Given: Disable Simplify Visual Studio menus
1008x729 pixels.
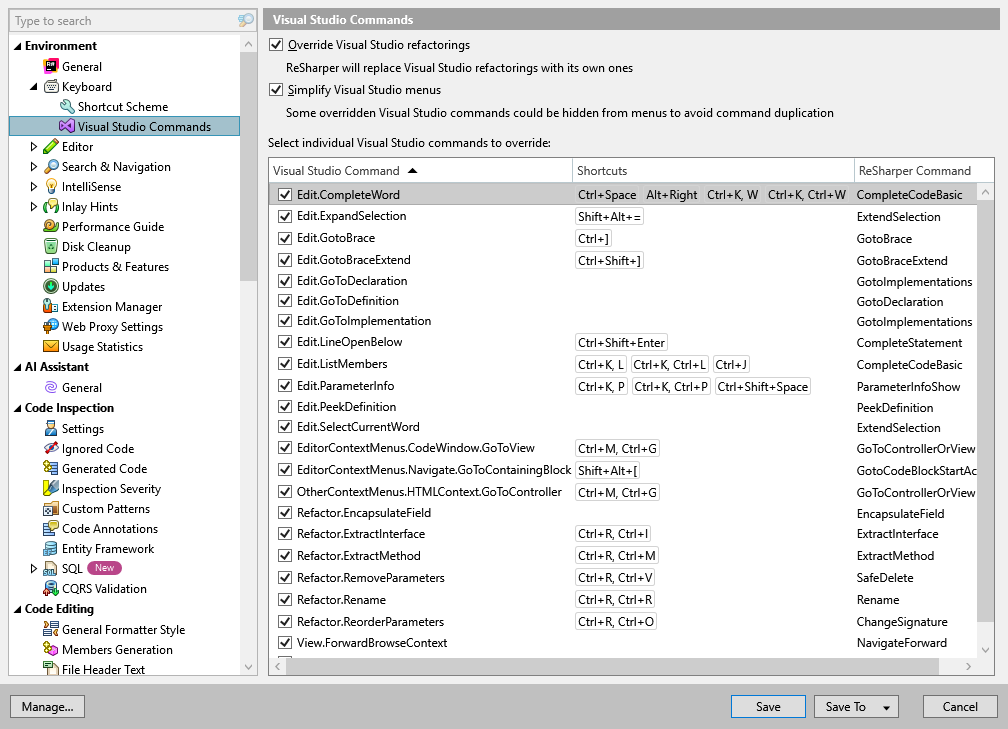Looking at the screenshot, I should [x=275, y=89].
